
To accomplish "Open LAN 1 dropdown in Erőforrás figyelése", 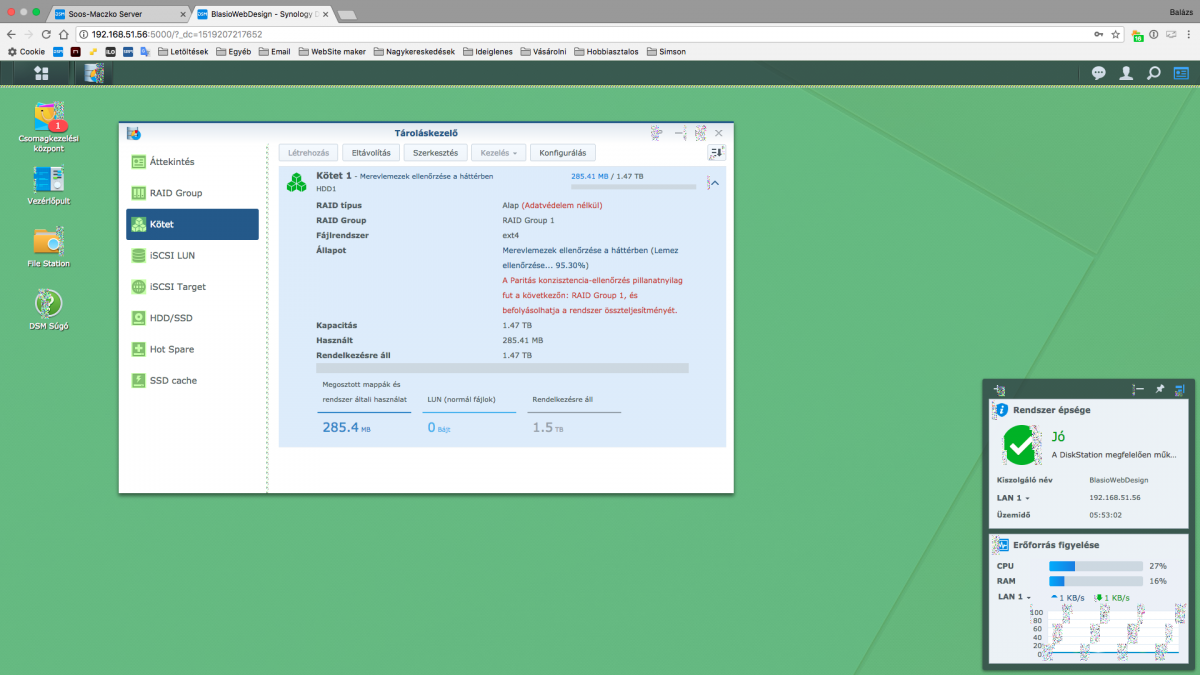I will pos(1013,597).
